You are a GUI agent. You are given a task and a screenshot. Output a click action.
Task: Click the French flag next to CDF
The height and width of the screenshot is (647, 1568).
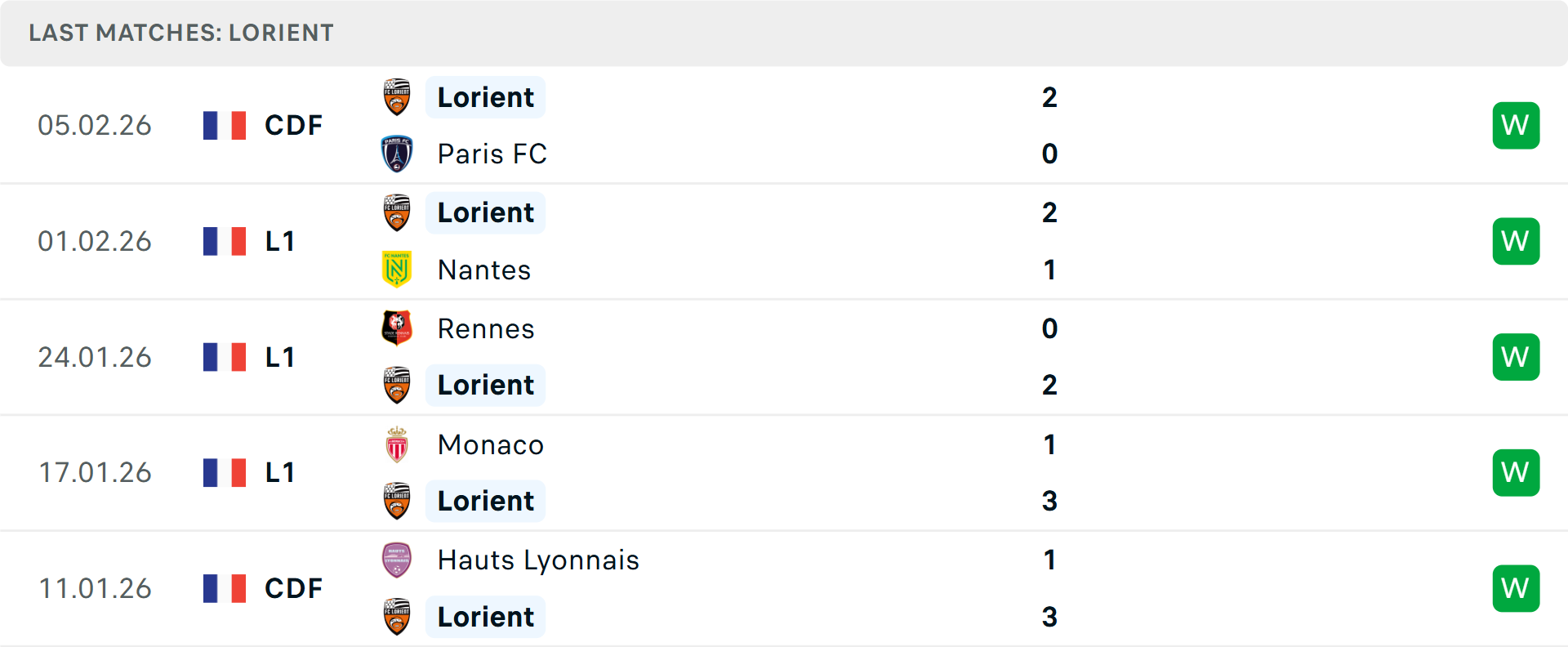224,125
